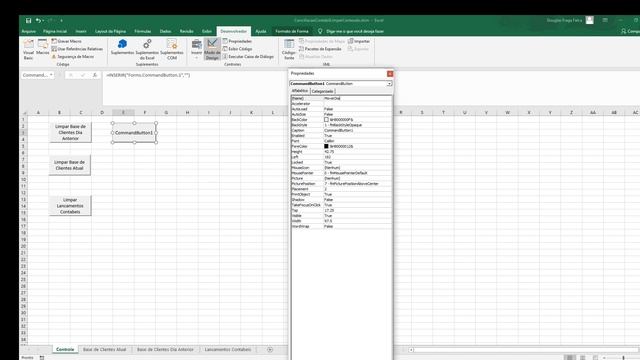640x360 pixels.
Task: Select the Height property row
Action: [341, 151]
